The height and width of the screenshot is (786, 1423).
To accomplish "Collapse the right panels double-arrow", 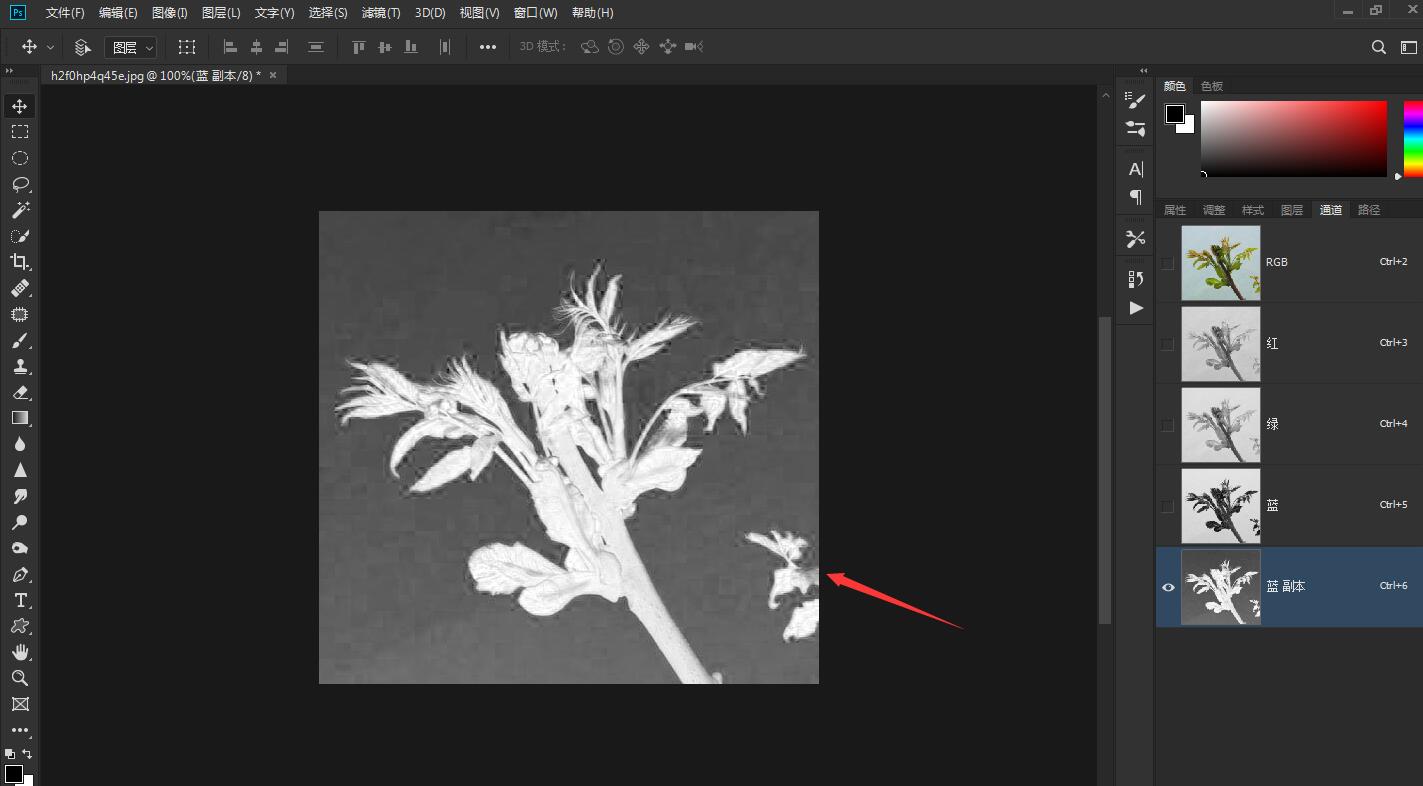I will (x=1144, y=71).
